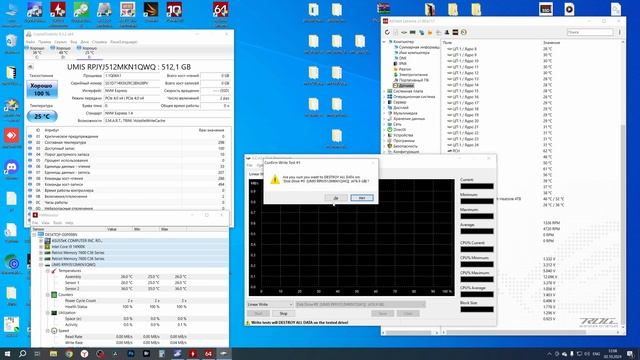The height and width of the screenshot is (360, 640).
Task: Open Справка menu in CrystalDiskInfo
Action: (99, 42)
